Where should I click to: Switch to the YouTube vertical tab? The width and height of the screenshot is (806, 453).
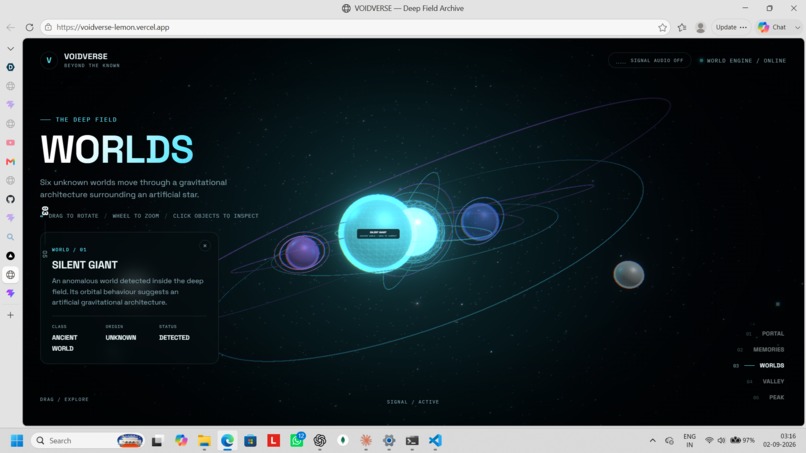click(x=10, y=142)
